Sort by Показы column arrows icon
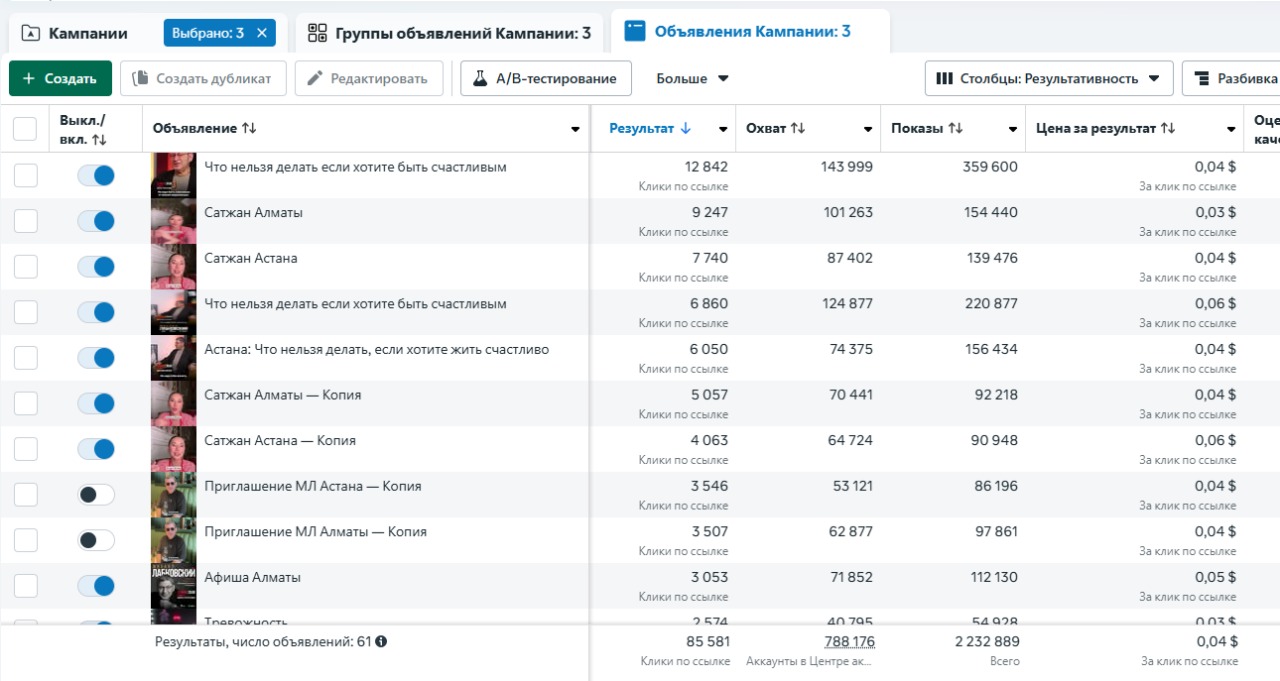Viewport: 1280px width, 681px height. point(956,129)
